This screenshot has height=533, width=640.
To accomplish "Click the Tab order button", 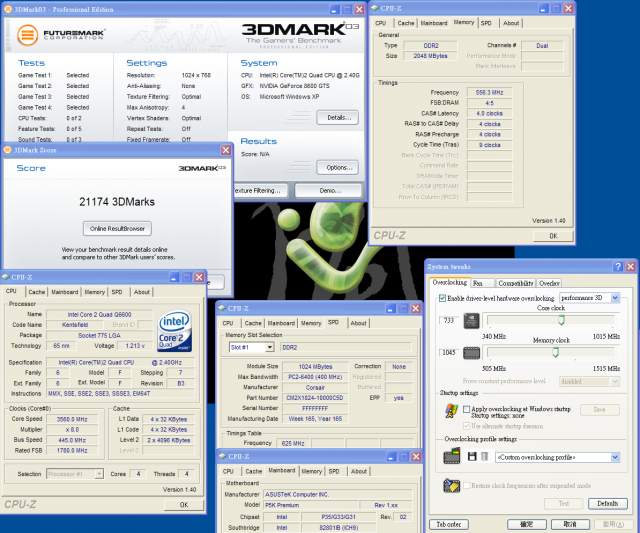I will pyautogui.click(x=449, y=524).
